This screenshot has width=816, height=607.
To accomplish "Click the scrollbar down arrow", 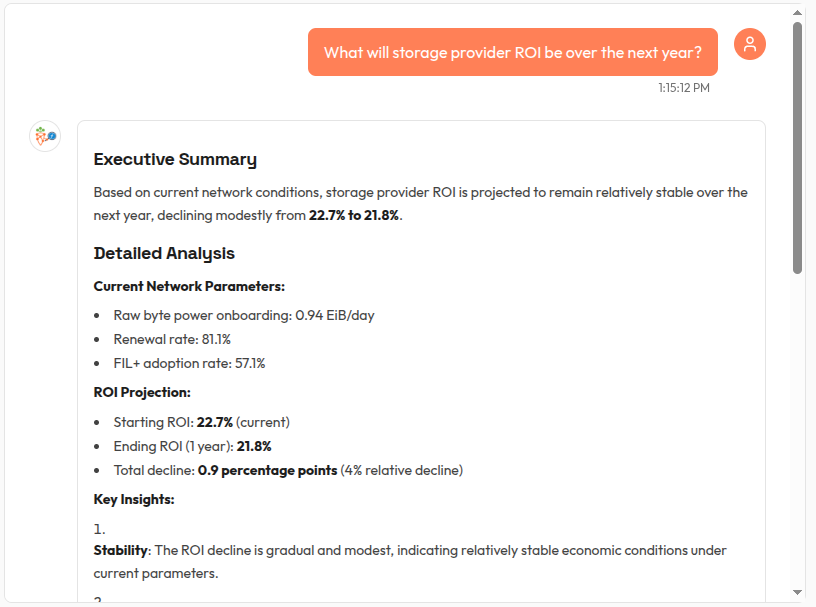I will (x=797, y=592).
